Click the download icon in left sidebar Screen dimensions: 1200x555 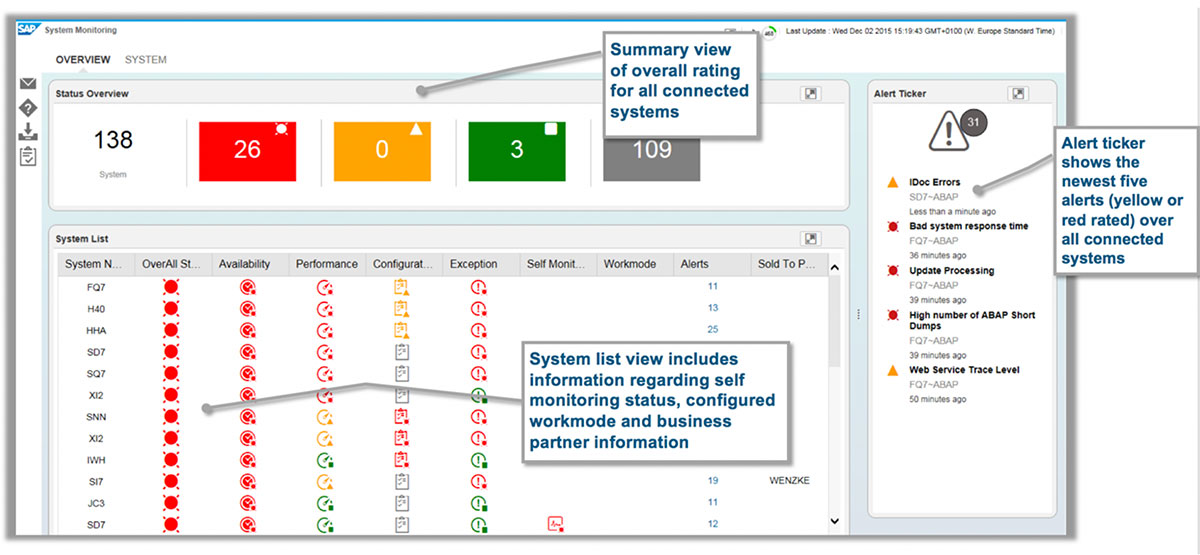pyautogui.click(x=28, y=132)
